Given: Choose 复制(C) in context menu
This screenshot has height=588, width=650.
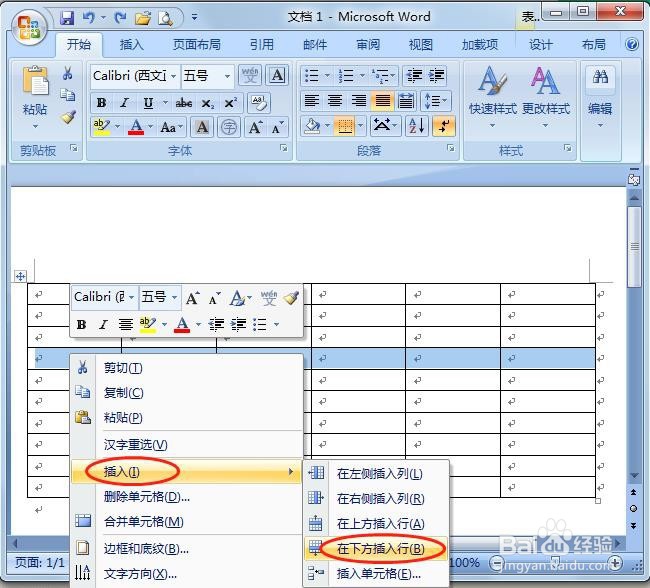Looking at the screenshot, I should [187, 392].
